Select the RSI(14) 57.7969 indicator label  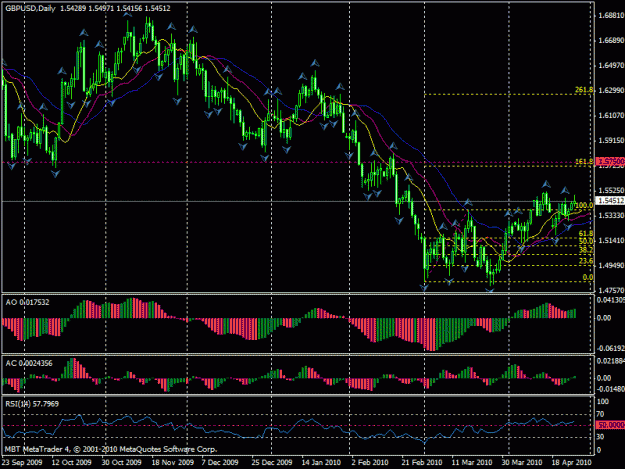(32, 404)
